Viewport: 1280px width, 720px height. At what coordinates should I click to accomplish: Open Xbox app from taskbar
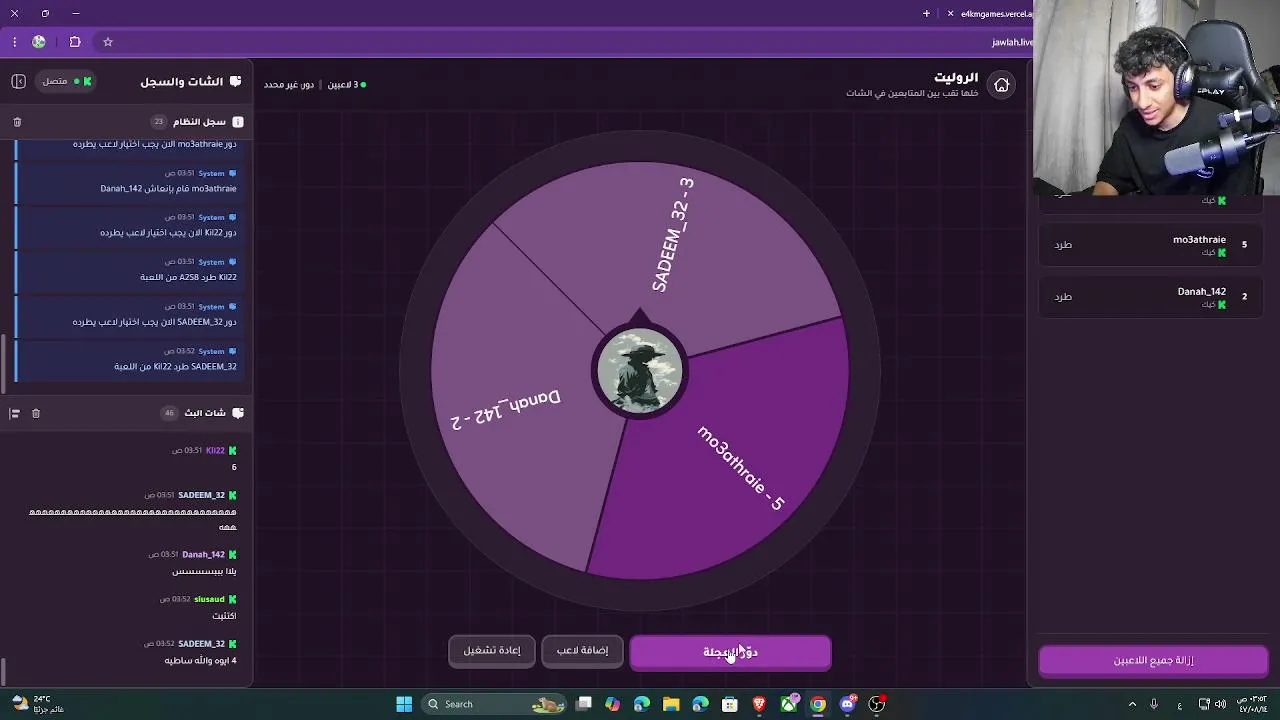coord(789,704)
